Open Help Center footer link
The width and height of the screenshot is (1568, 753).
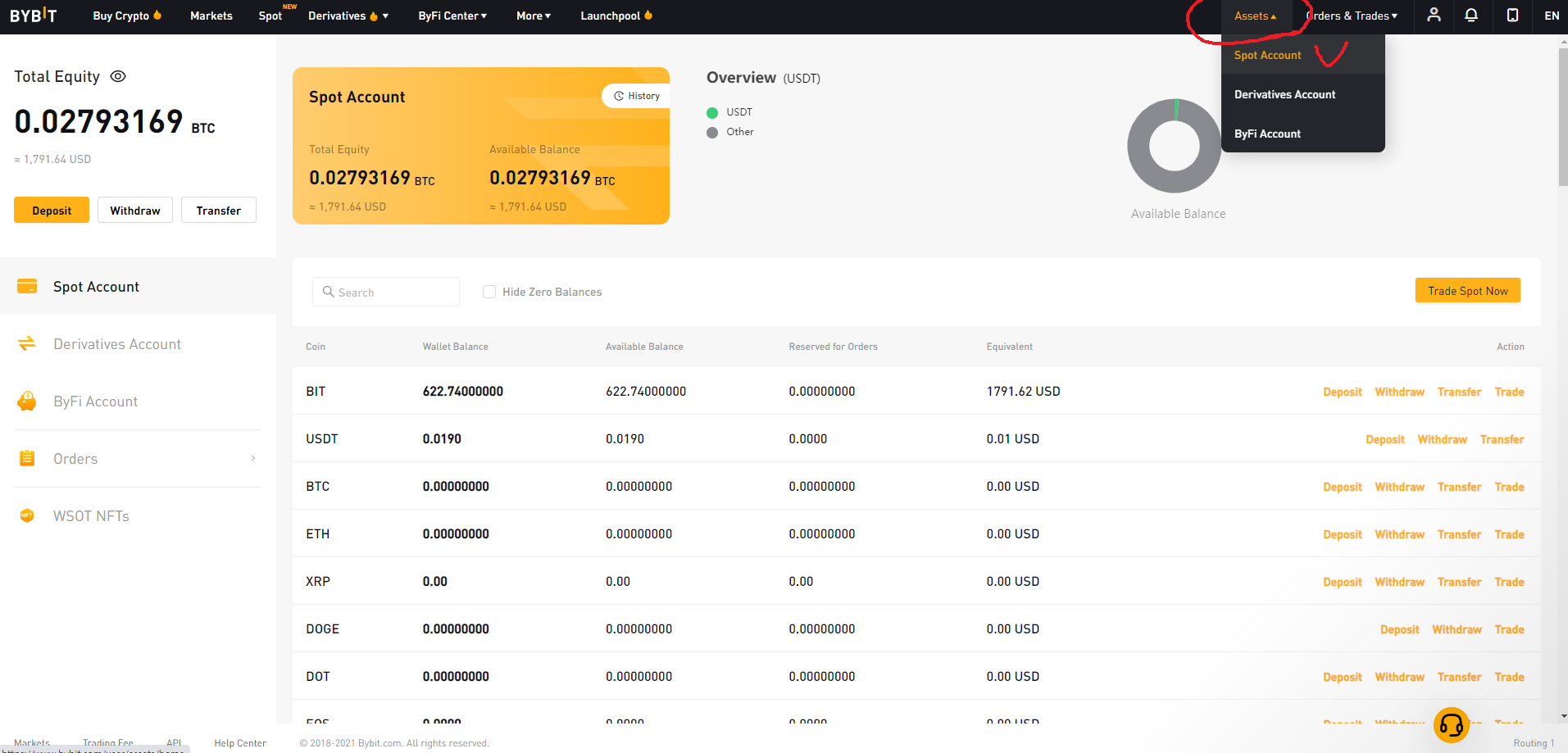click(240, 743)
